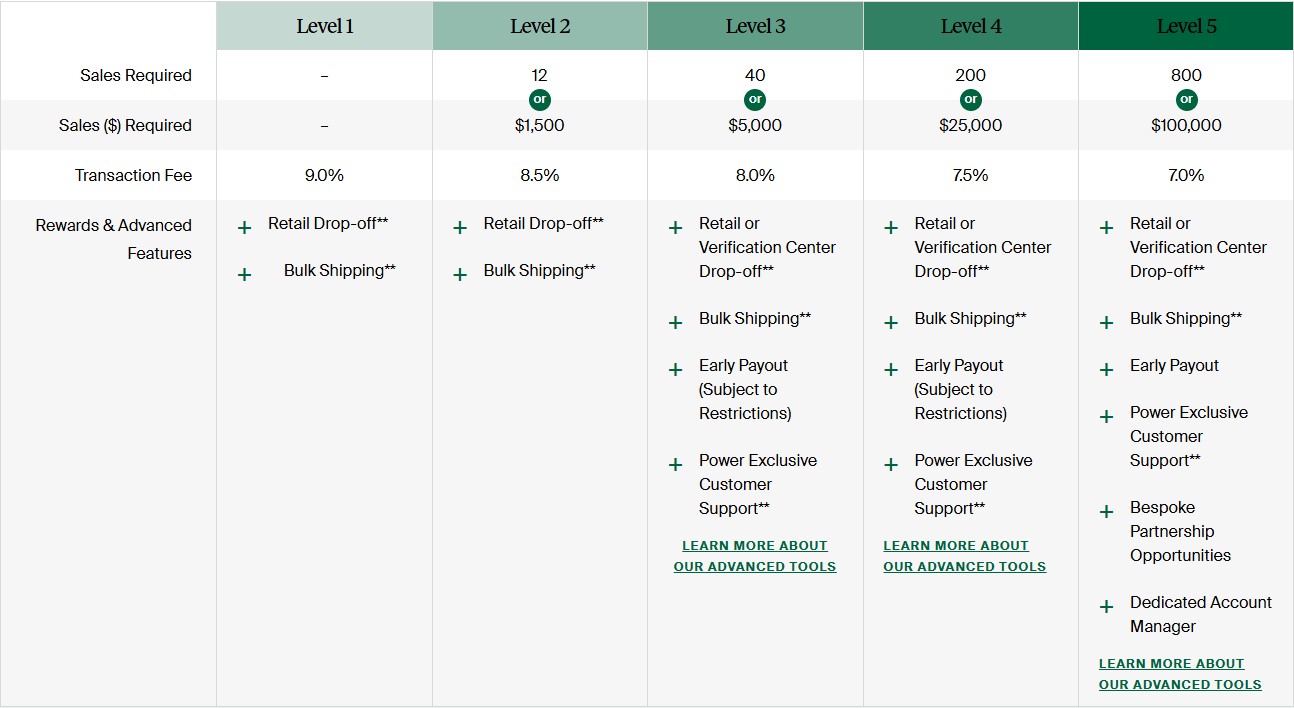
Task: Click the green 'or' badge under Level 2
Action: coord(540,99)
